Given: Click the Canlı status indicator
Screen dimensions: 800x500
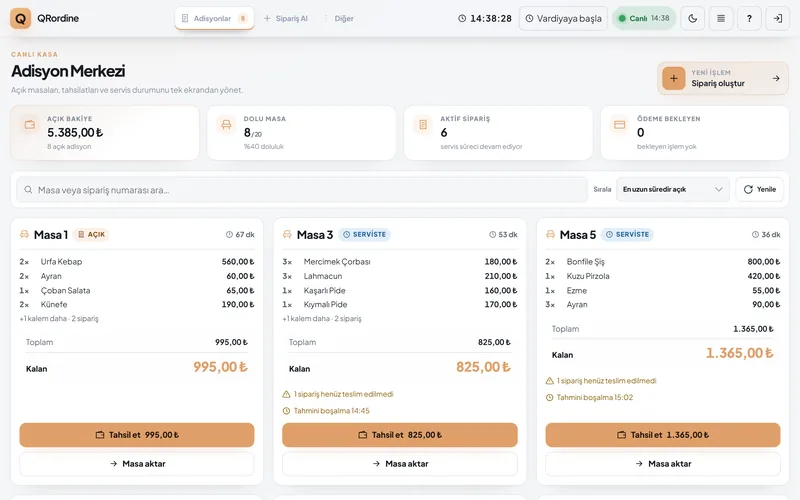Looking at the screenshot, I should coord(644,18).
